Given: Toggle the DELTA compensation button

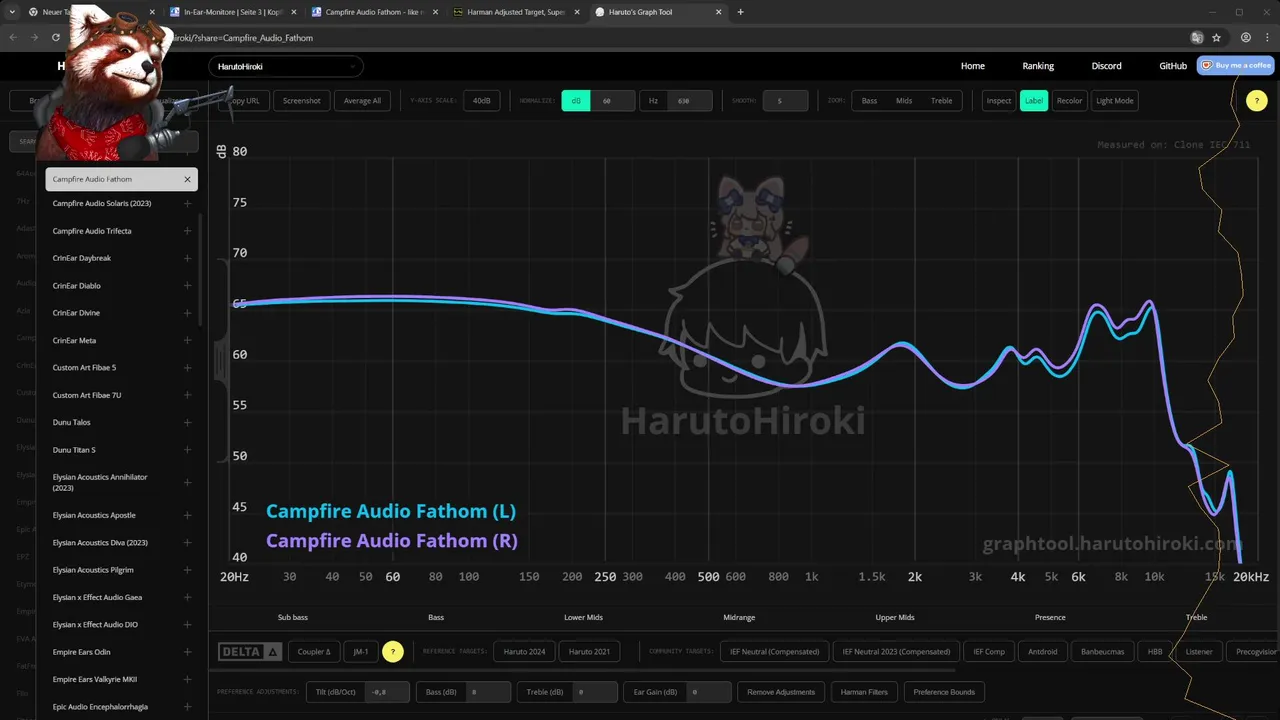Looking at the screenshot, I should 250,652.
